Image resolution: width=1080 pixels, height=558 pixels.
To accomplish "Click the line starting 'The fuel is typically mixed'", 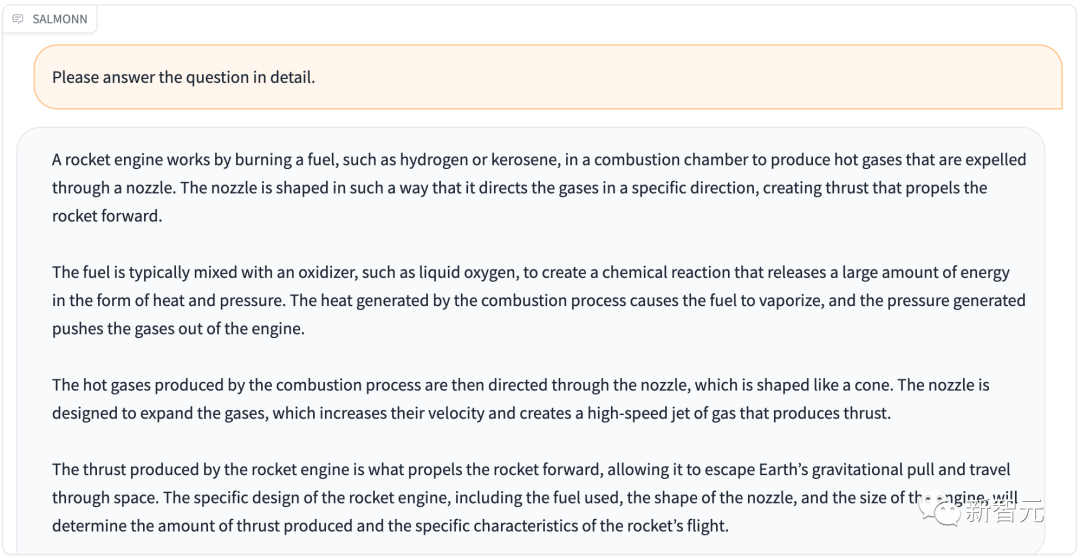I will 531,272.
